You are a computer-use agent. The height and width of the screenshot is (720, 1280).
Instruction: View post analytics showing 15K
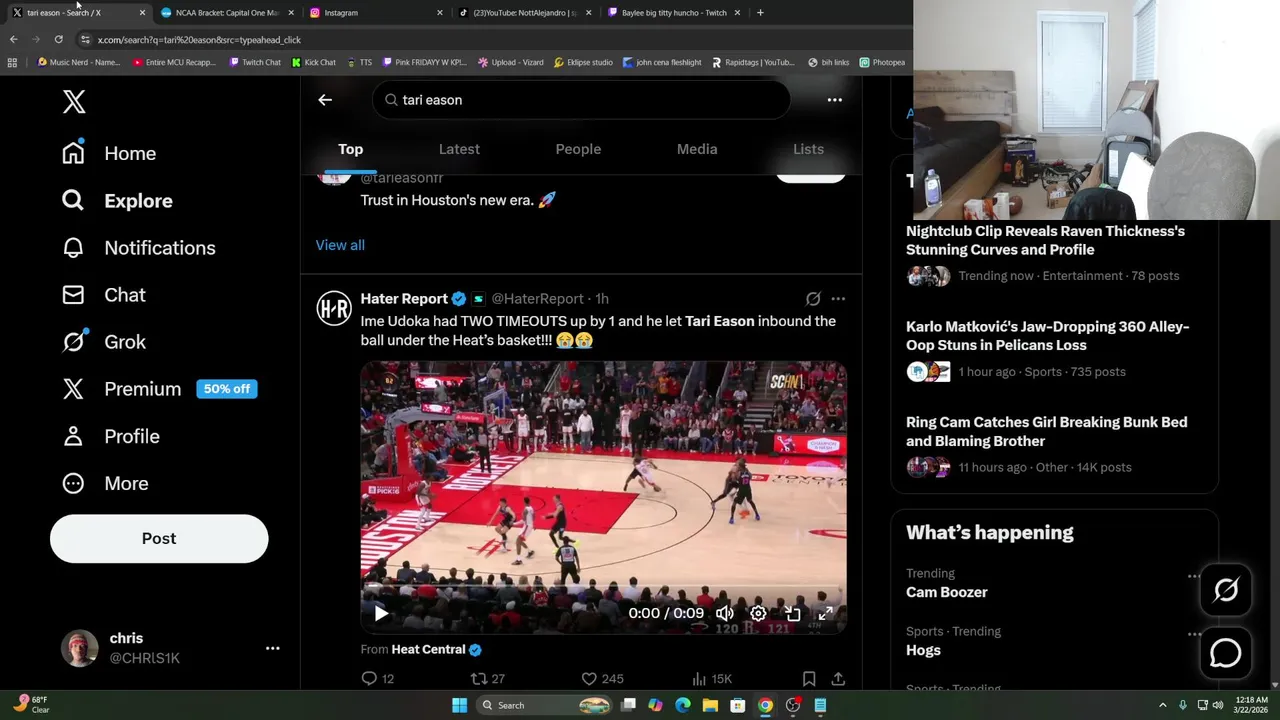(712, 679)
